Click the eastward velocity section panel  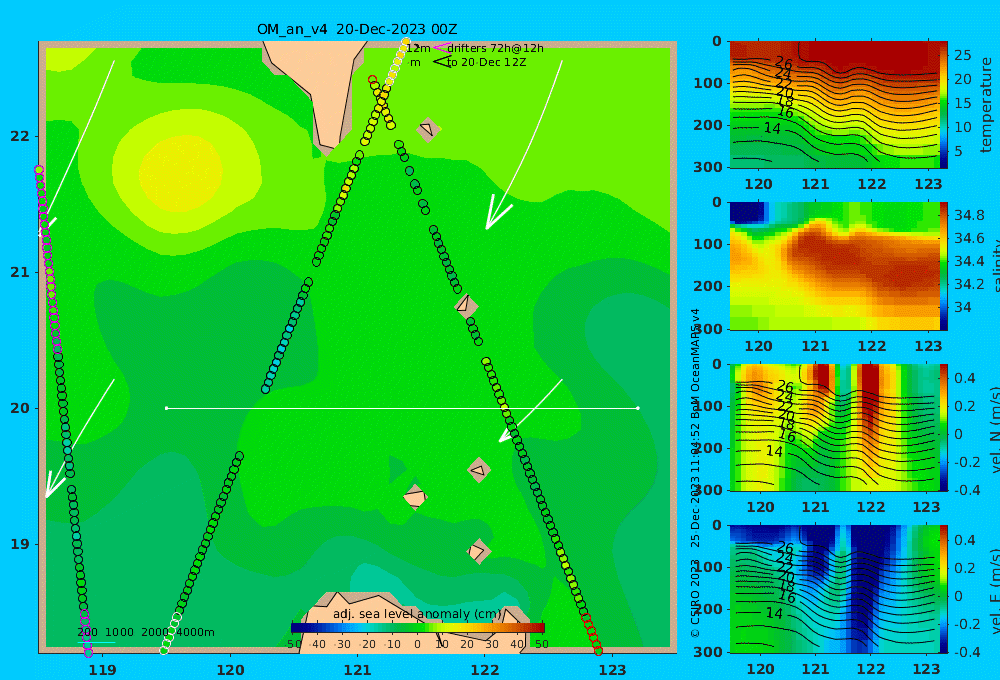pyautogui.click(x=834, y=589)
